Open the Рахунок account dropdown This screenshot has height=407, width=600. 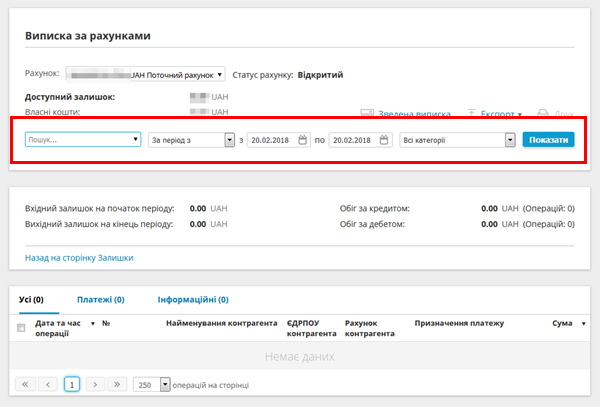tap(145, 75)
